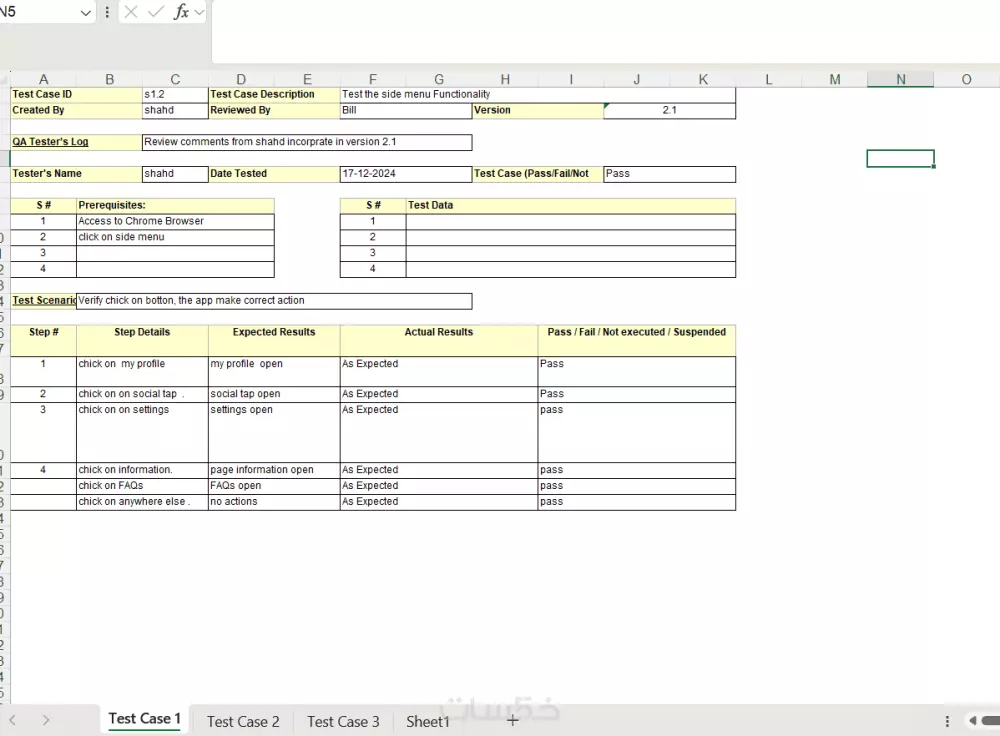This screenshot has height=736, width=1000.
Task: Select column G header
Action: click(439, 79)
